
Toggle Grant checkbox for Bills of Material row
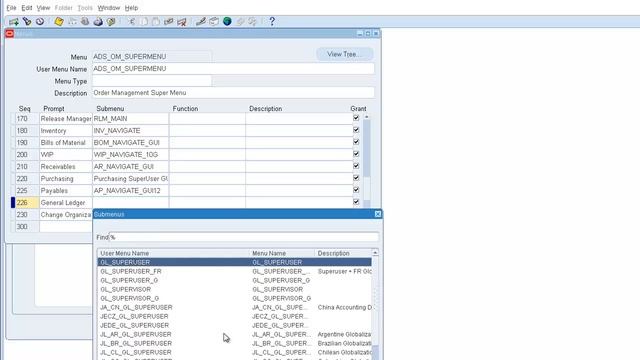click(356, 142)
